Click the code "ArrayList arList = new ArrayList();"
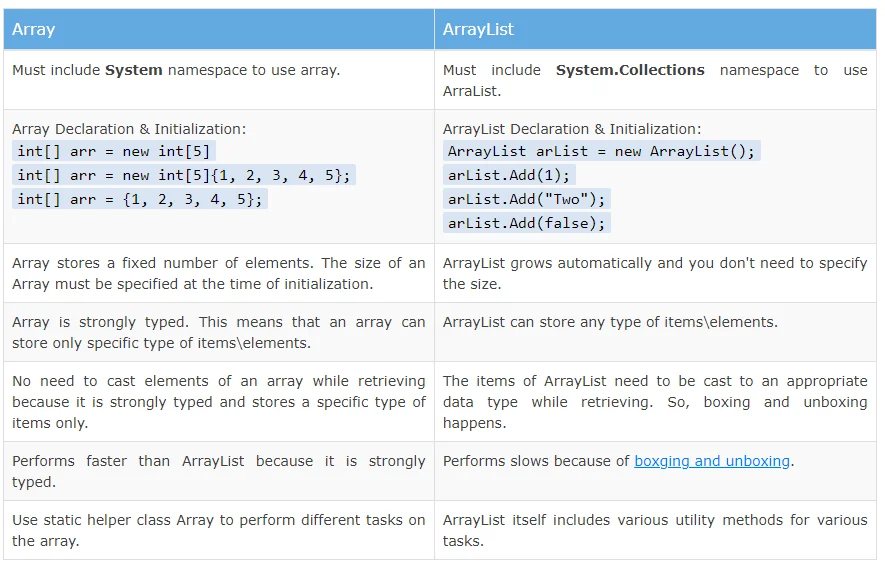Screen dimensions: 885x567 pos(602,151)
